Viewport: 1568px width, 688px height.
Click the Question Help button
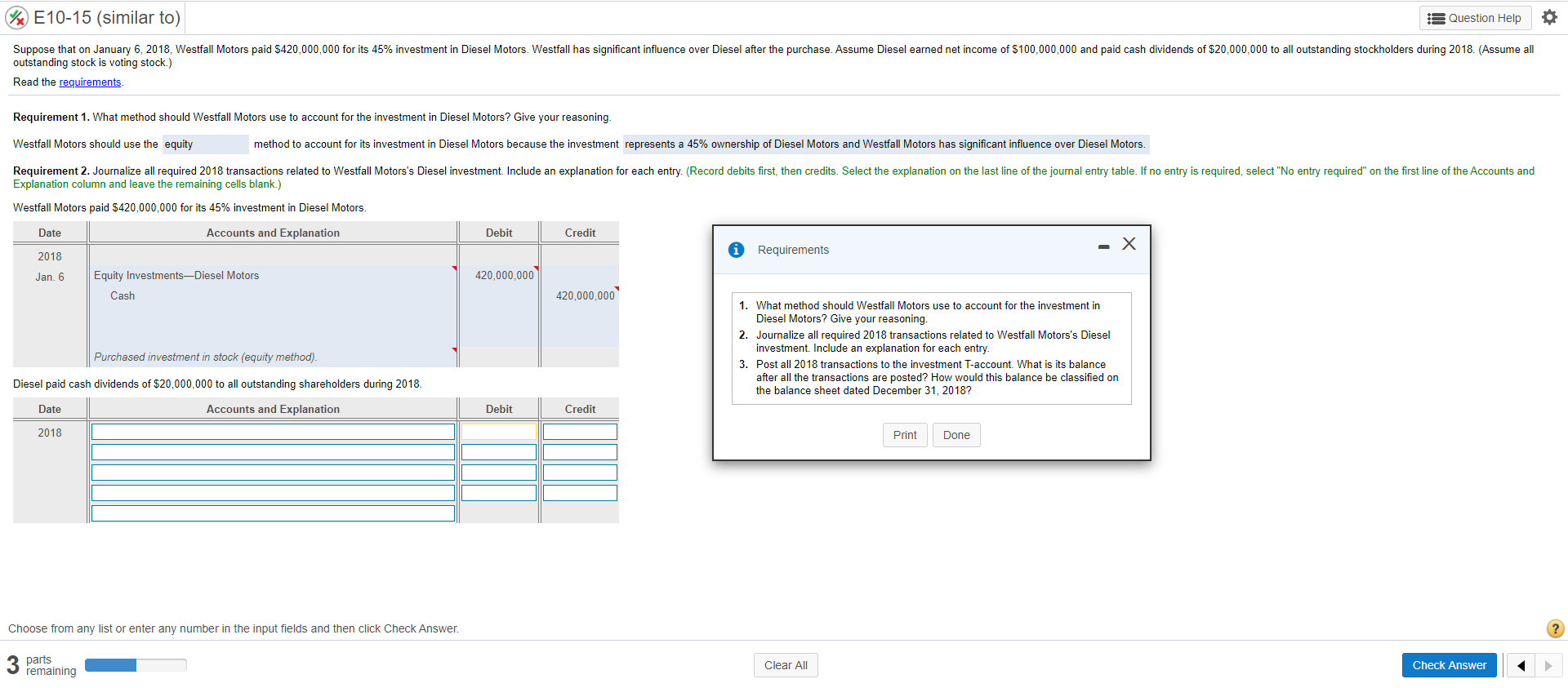pyautogui.click(x=1475, y=18)
